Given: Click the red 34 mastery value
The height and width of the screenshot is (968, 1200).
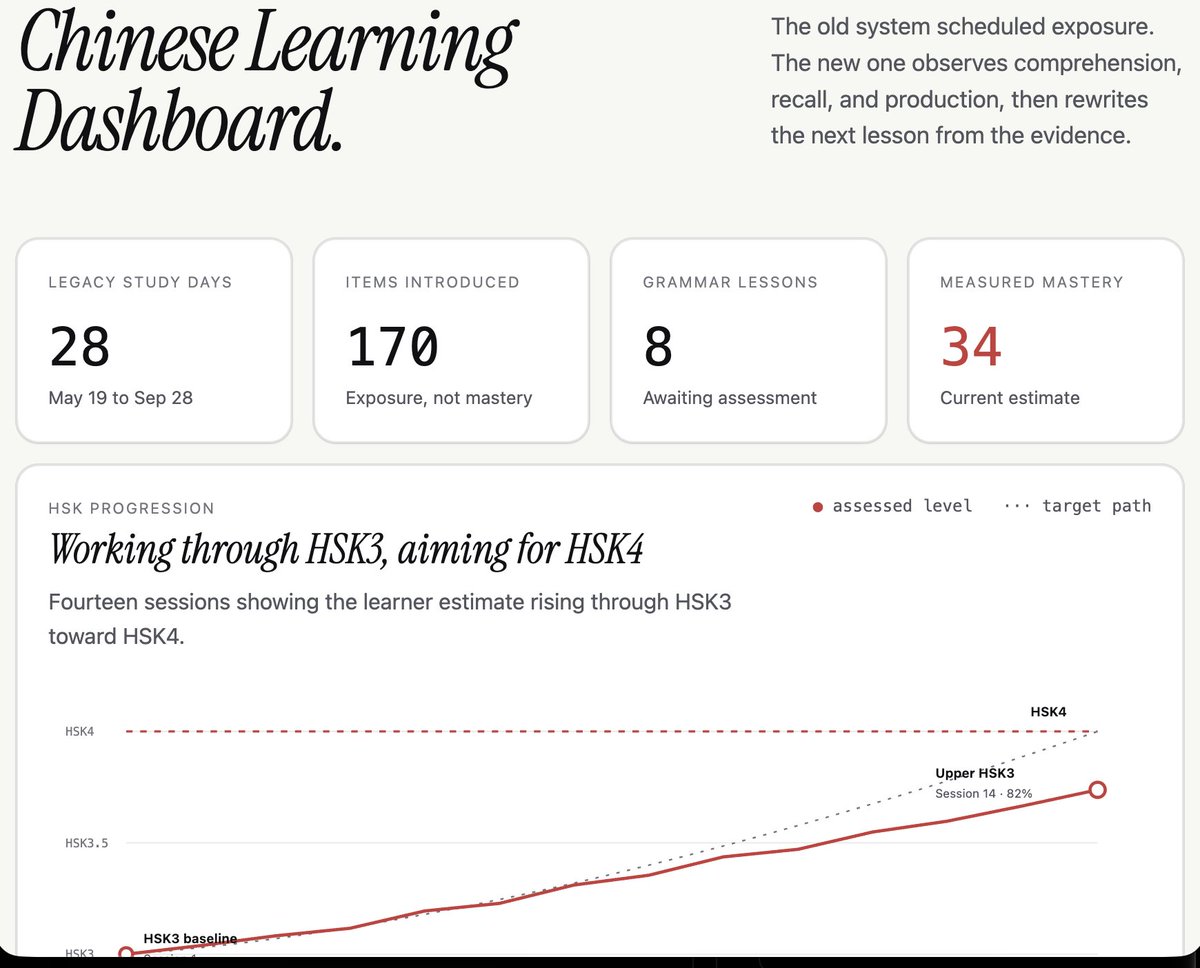Looking at the screenshot, I should coord(971,347).
